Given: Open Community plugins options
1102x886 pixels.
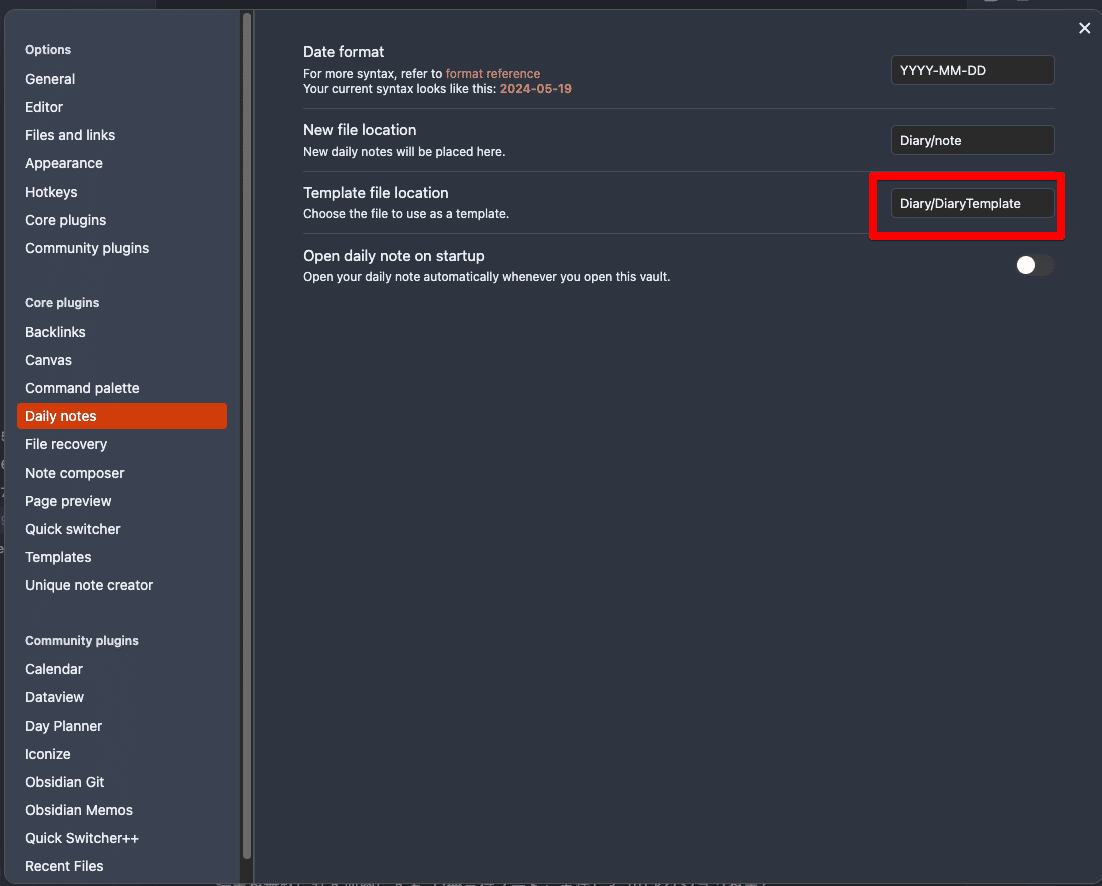Looking at the screenshot, I should pyautogui.click(x=87, y=248).
